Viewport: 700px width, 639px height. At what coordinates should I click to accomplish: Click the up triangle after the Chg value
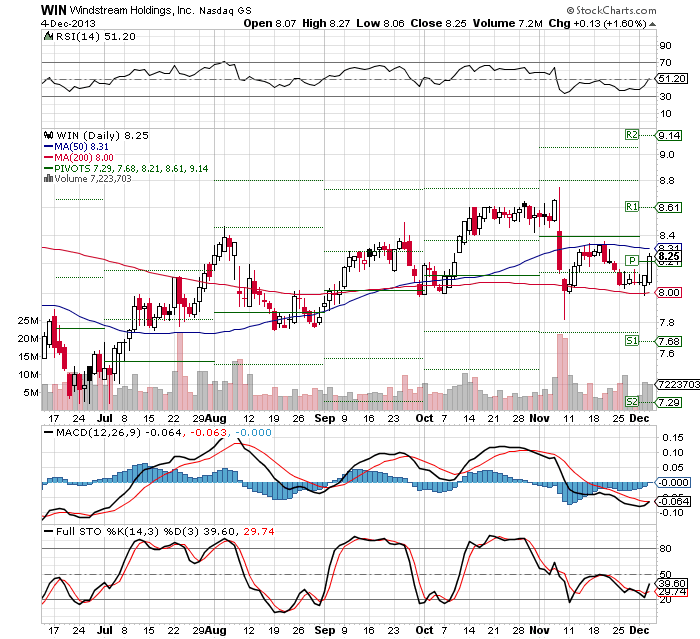pos(652,24)
